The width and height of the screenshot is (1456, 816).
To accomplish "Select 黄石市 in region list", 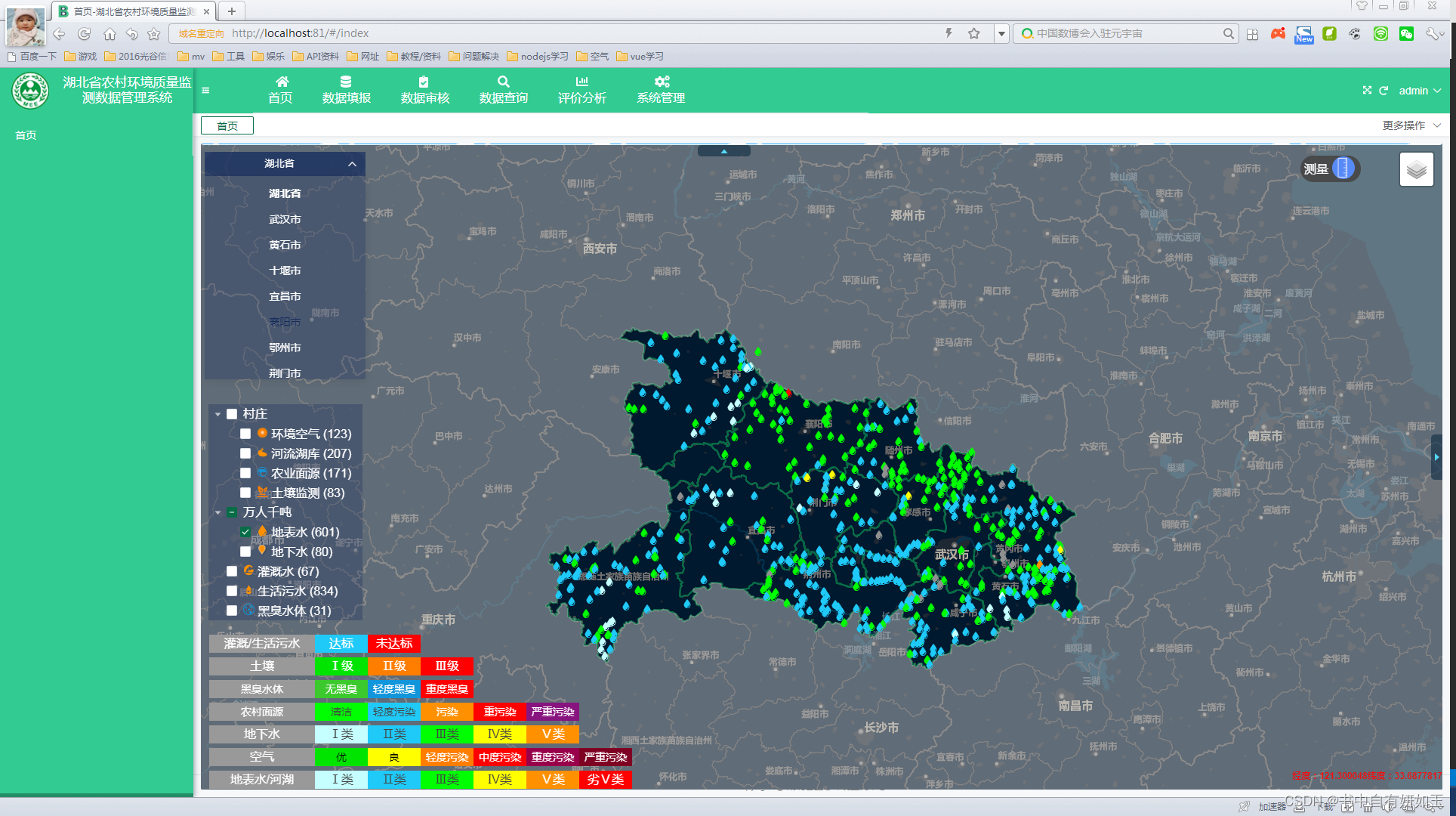I will pyautogui.click(x=285, y=245).
